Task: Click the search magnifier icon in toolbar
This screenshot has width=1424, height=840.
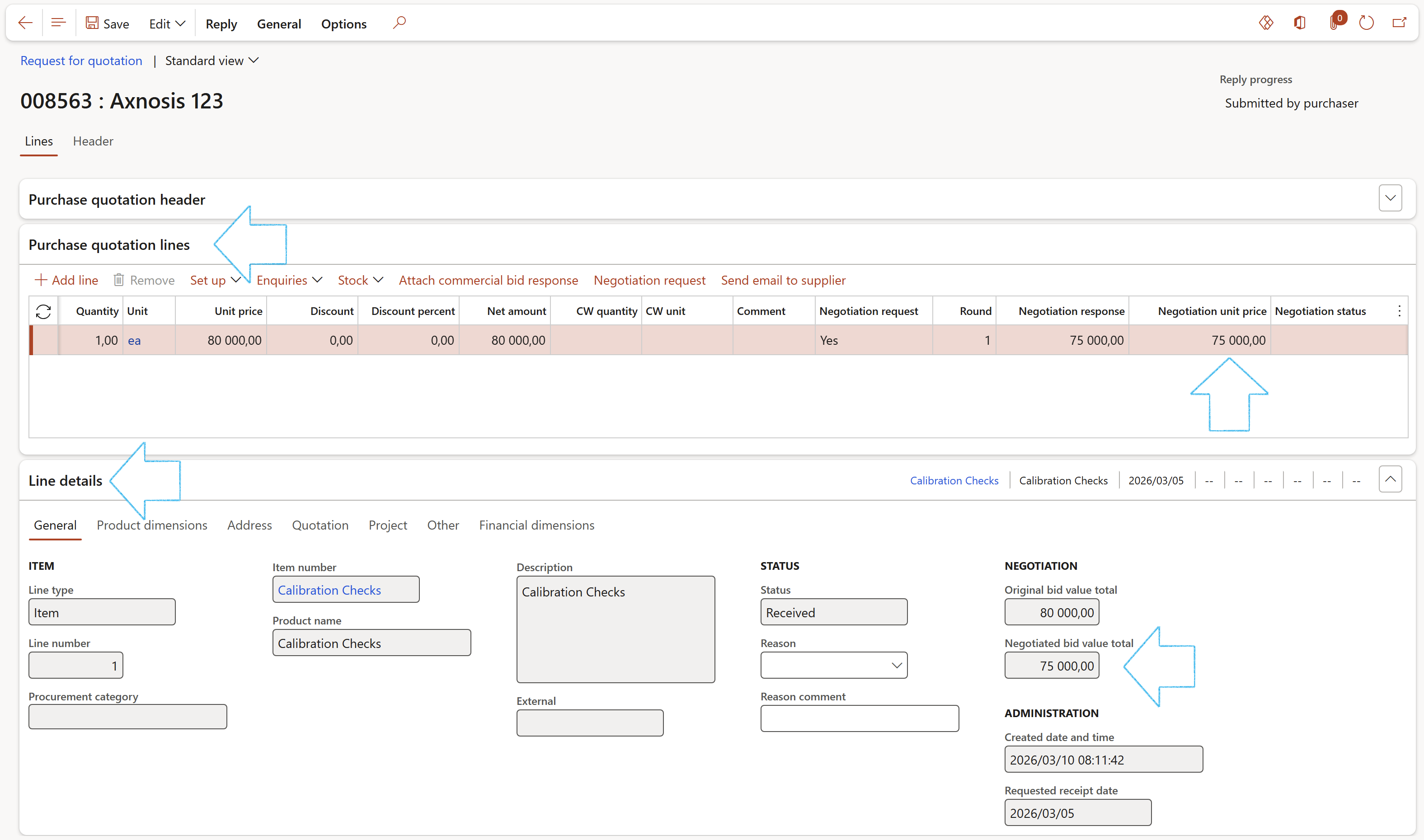Action: click(x=399, y=23)
